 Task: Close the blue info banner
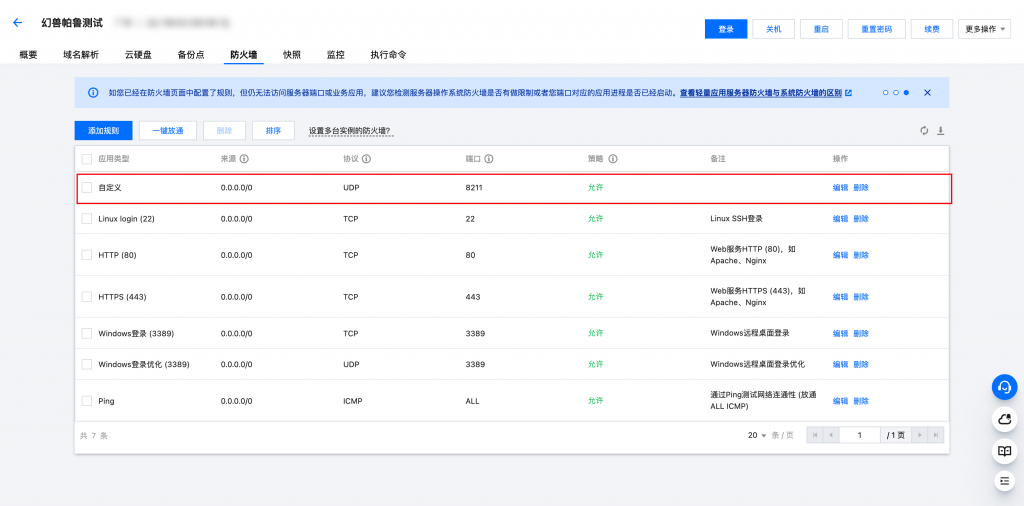pos(927,92)
